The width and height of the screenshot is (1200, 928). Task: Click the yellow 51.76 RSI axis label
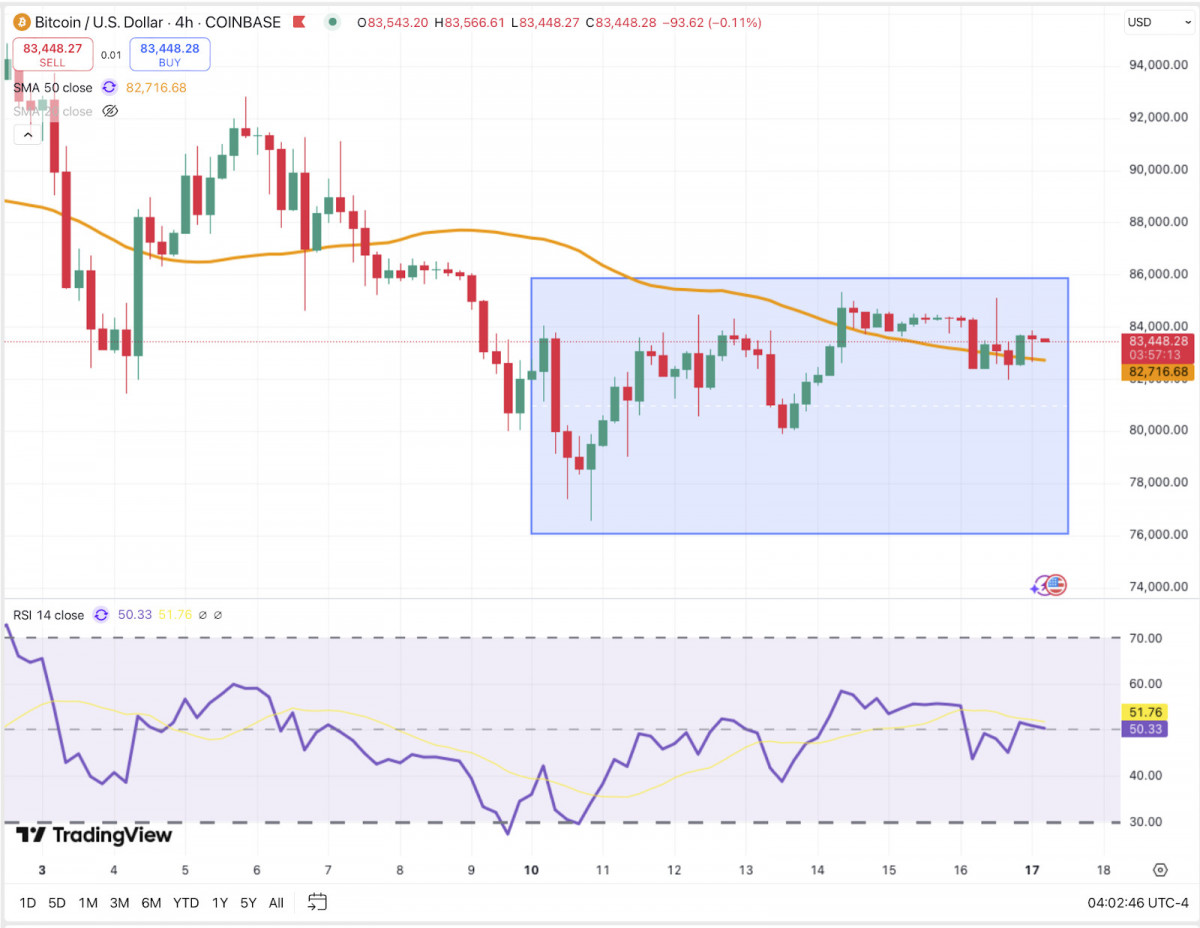(x=1144, y=712)
